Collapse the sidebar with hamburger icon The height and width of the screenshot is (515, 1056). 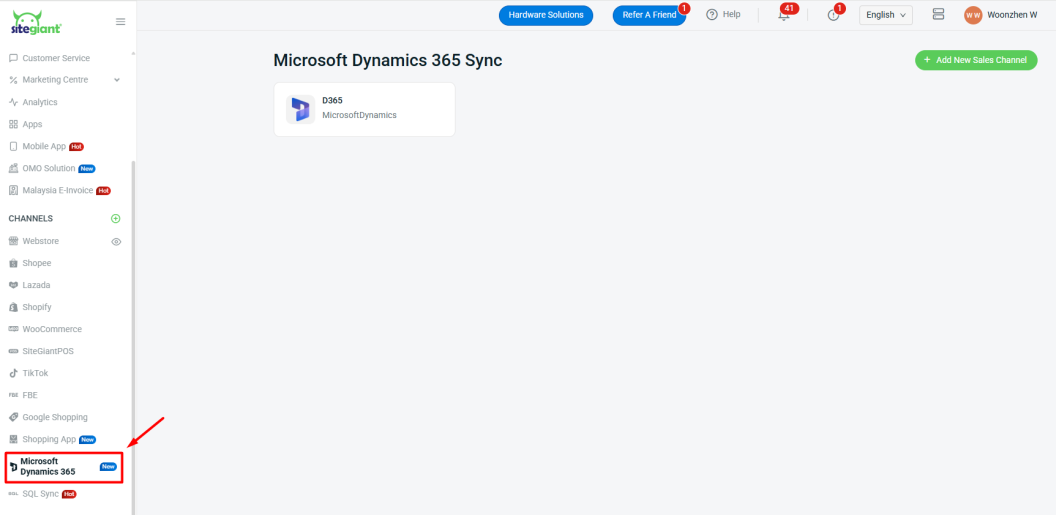click(121, 21)
